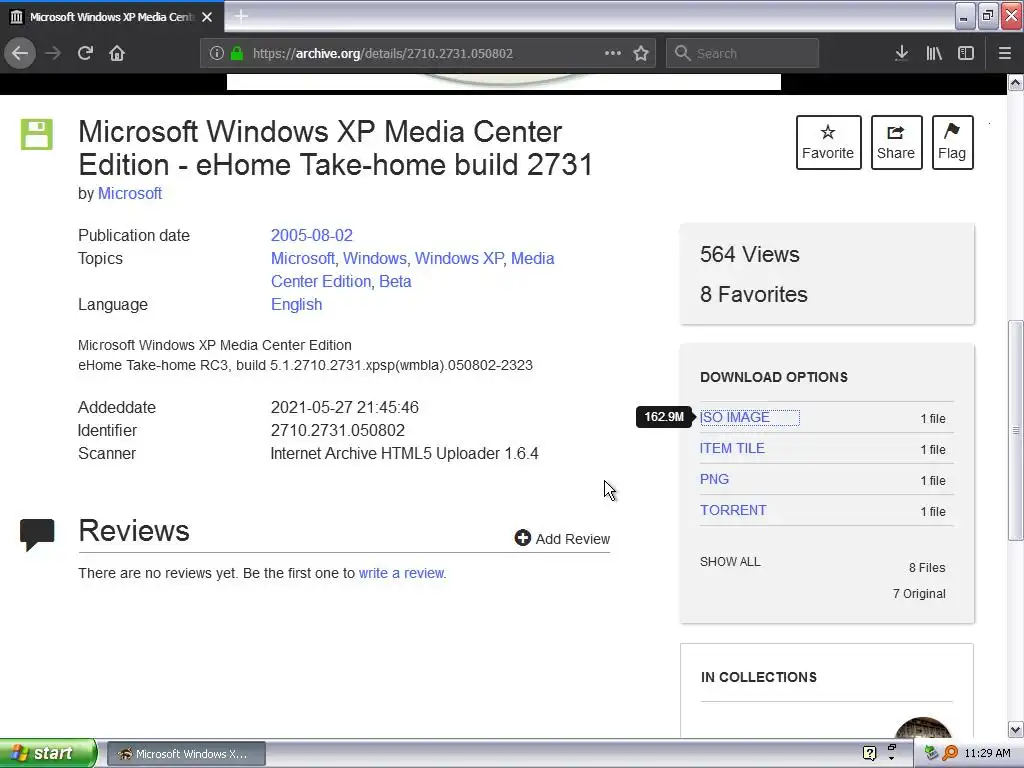Click the Microsoft topic link
The height and width of the screenshot is (768, 1024).
point(302,259)
